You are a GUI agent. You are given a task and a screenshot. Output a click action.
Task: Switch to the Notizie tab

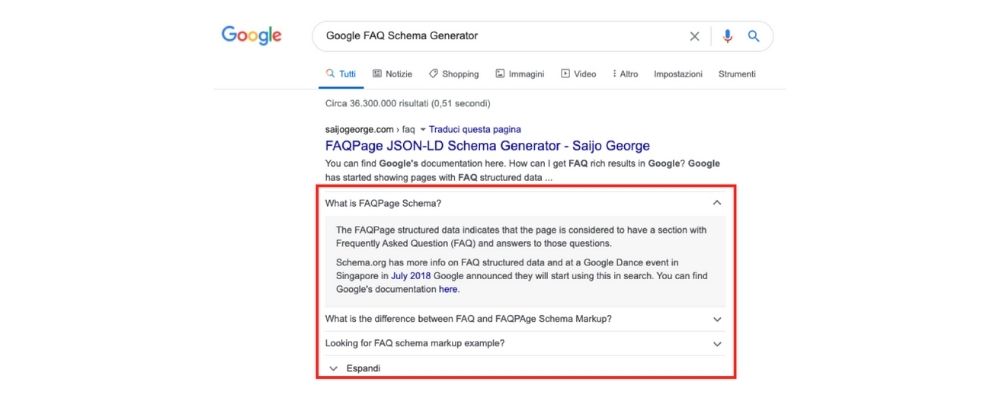392,74
